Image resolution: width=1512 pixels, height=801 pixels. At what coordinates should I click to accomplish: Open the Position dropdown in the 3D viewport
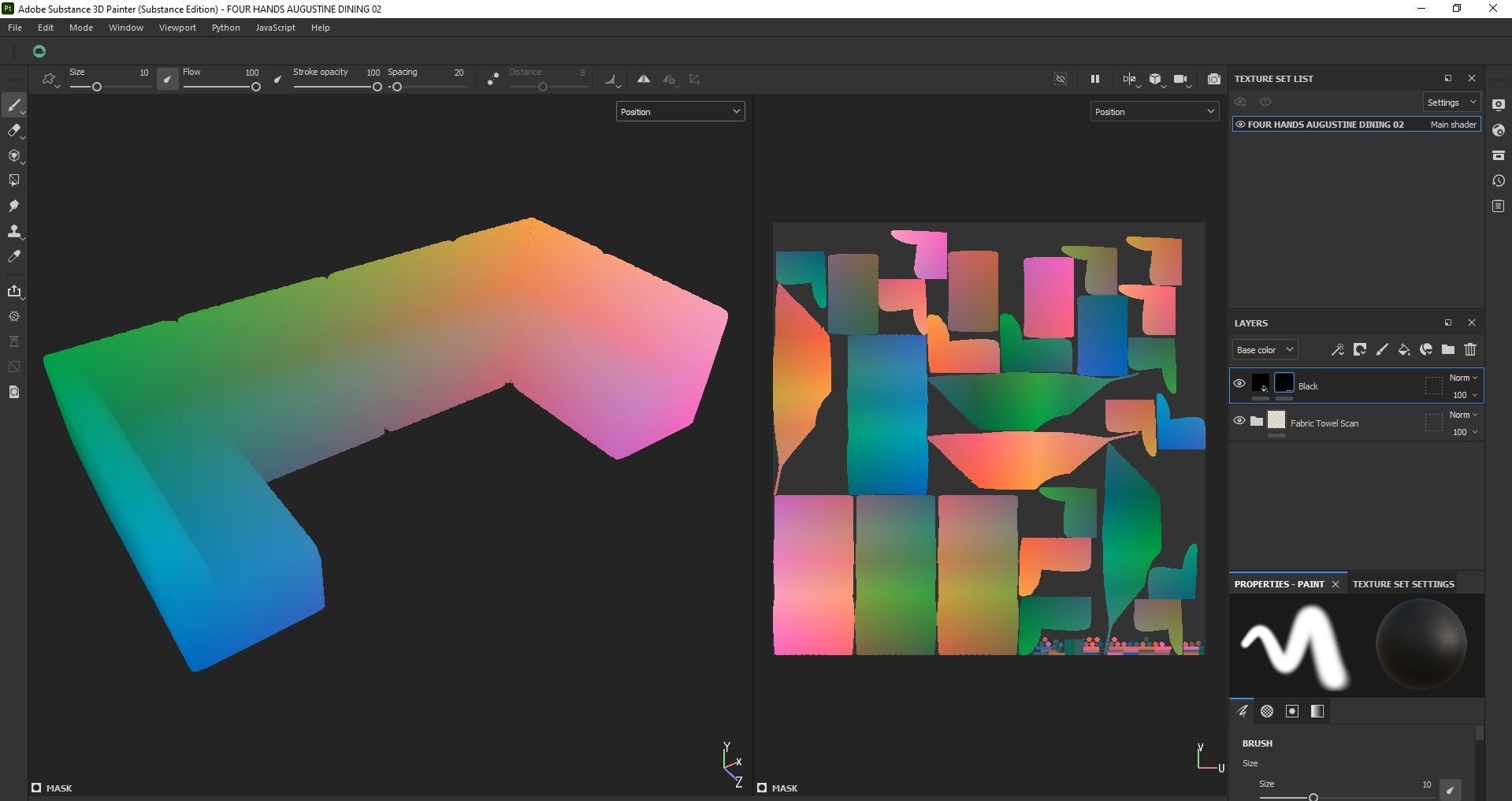[680, 112]
